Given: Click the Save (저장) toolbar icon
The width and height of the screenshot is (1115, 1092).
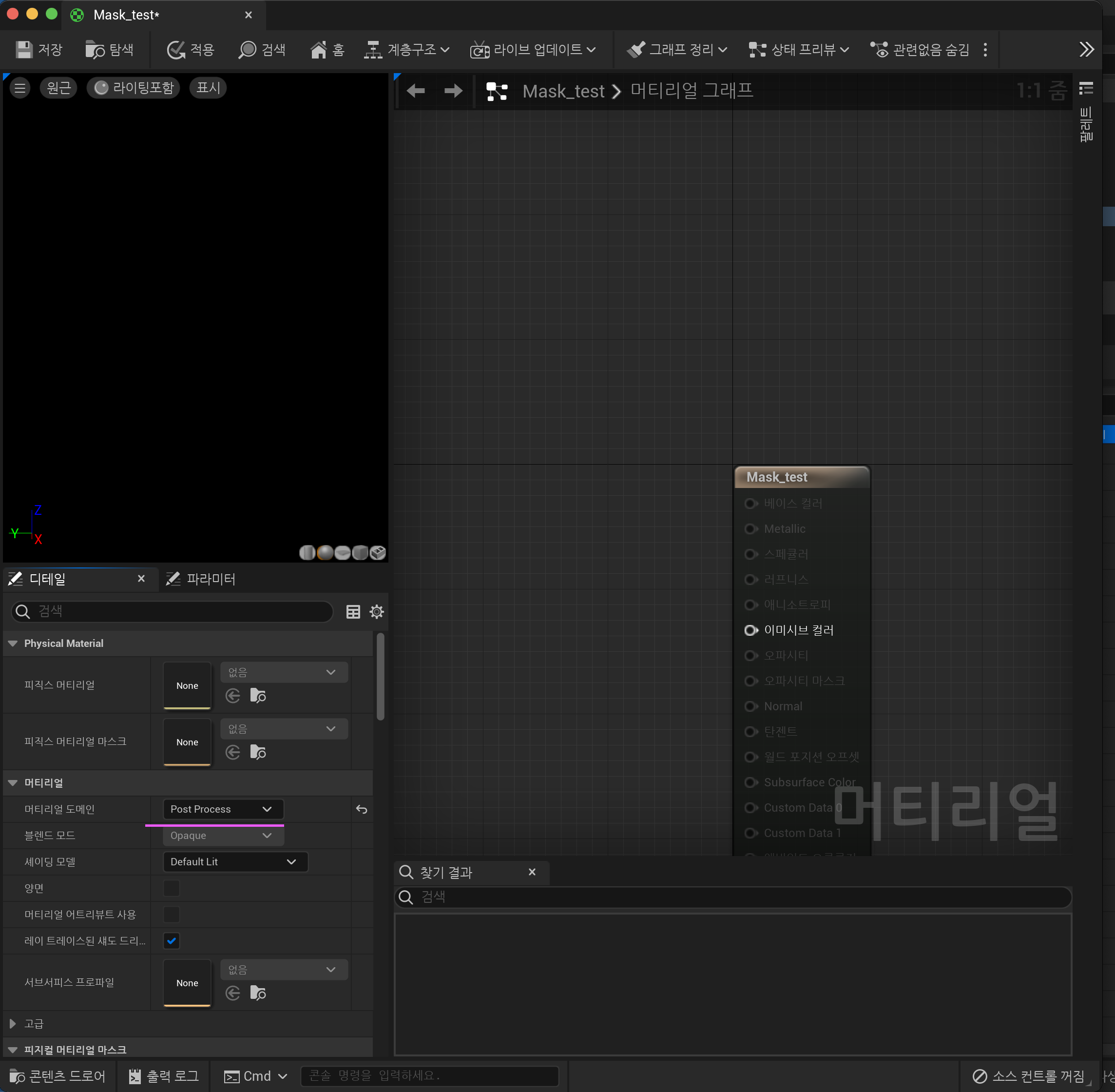Looking at the screenshot, I should point(24,49).
